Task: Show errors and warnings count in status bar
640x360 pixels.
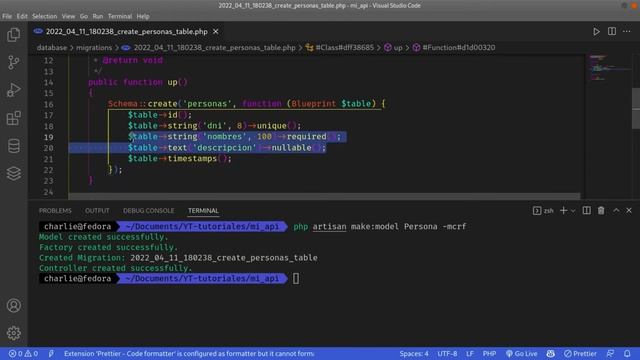Action: [x=23, y=353]
